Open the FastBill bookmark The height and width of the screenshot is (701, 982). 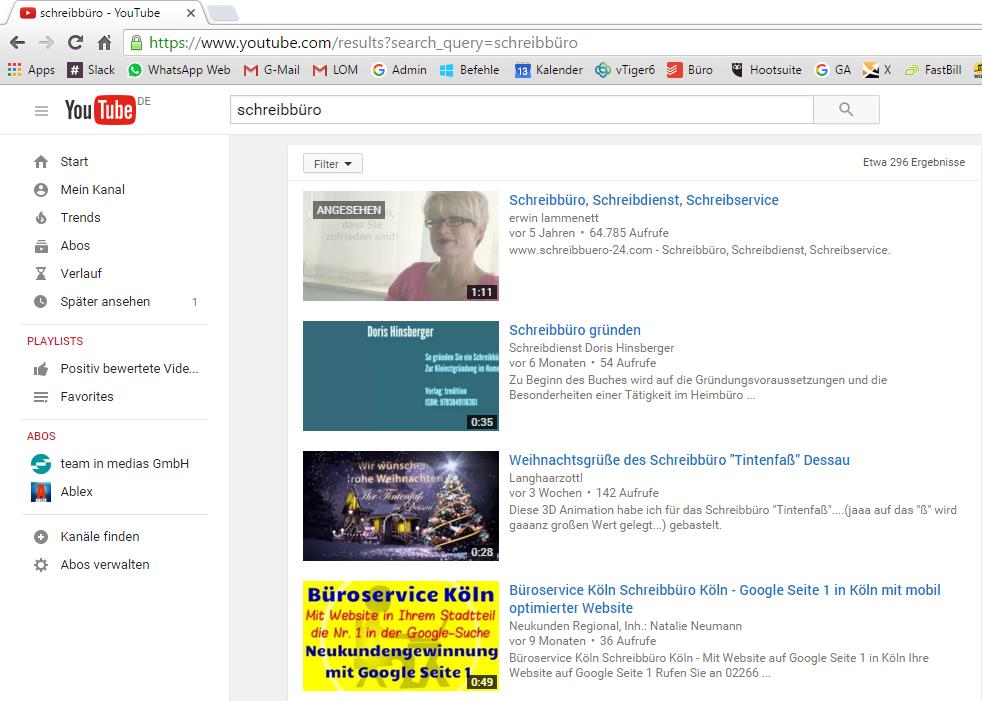pyautogui.click(x=933, y=70)
